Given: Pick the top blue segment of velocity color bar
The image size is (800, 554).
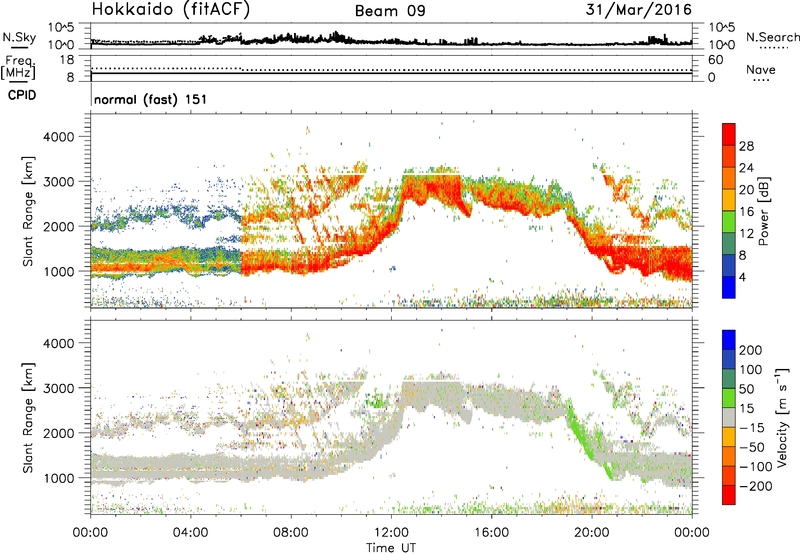Looking at the screenshot, I should click(729, 340).
